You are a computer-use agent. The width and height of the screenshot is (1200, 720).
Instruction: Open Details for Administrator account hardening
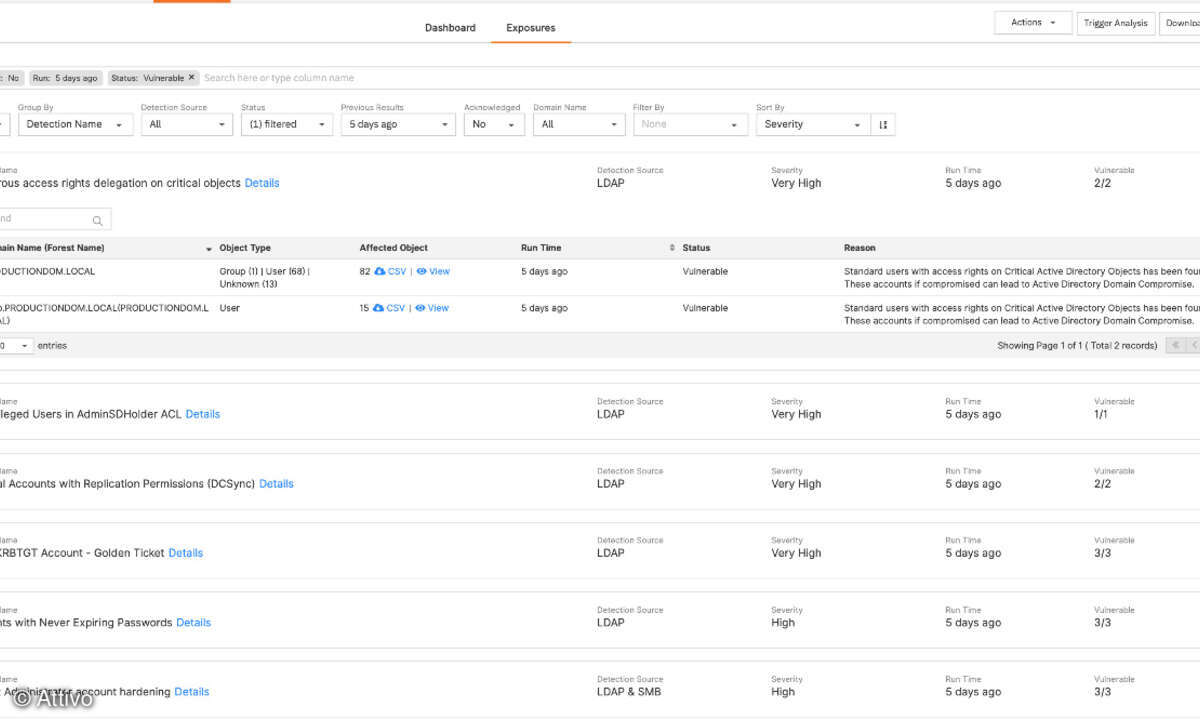tap(192, 691)
